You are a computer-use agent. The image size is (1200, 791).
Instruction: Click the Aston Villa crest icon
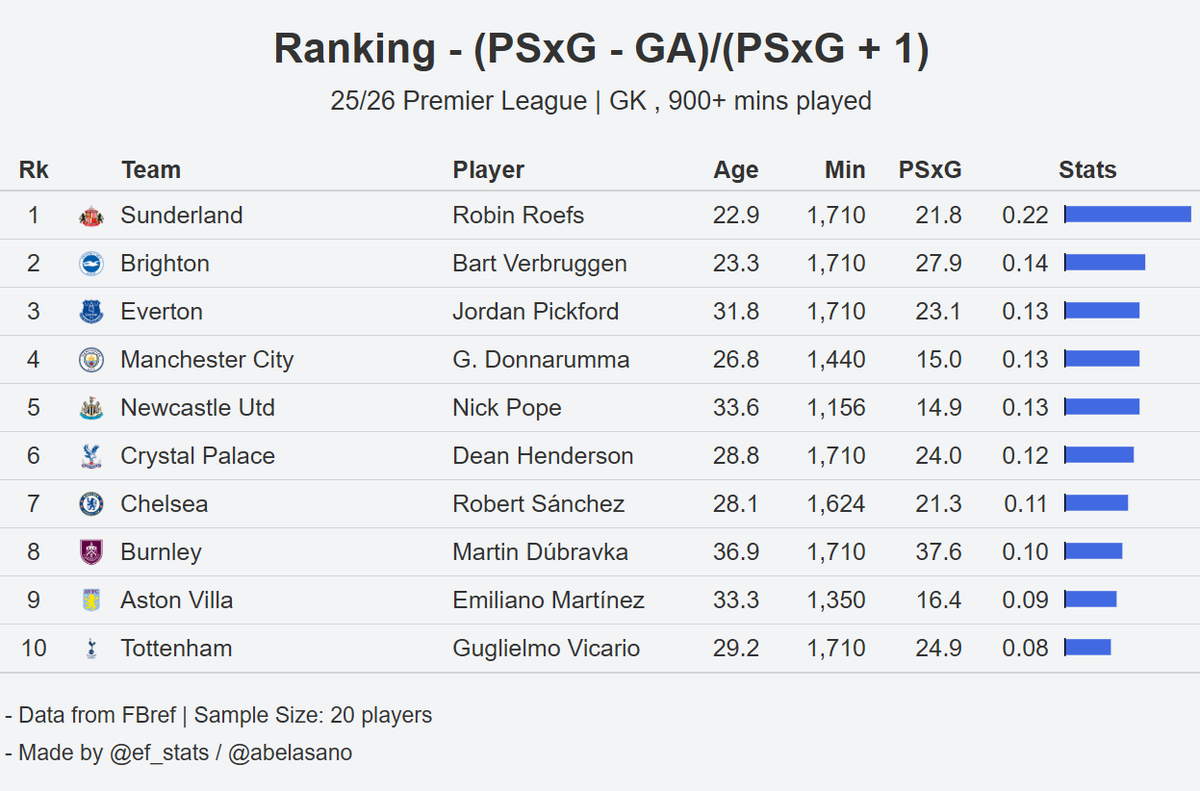[91, 600]
